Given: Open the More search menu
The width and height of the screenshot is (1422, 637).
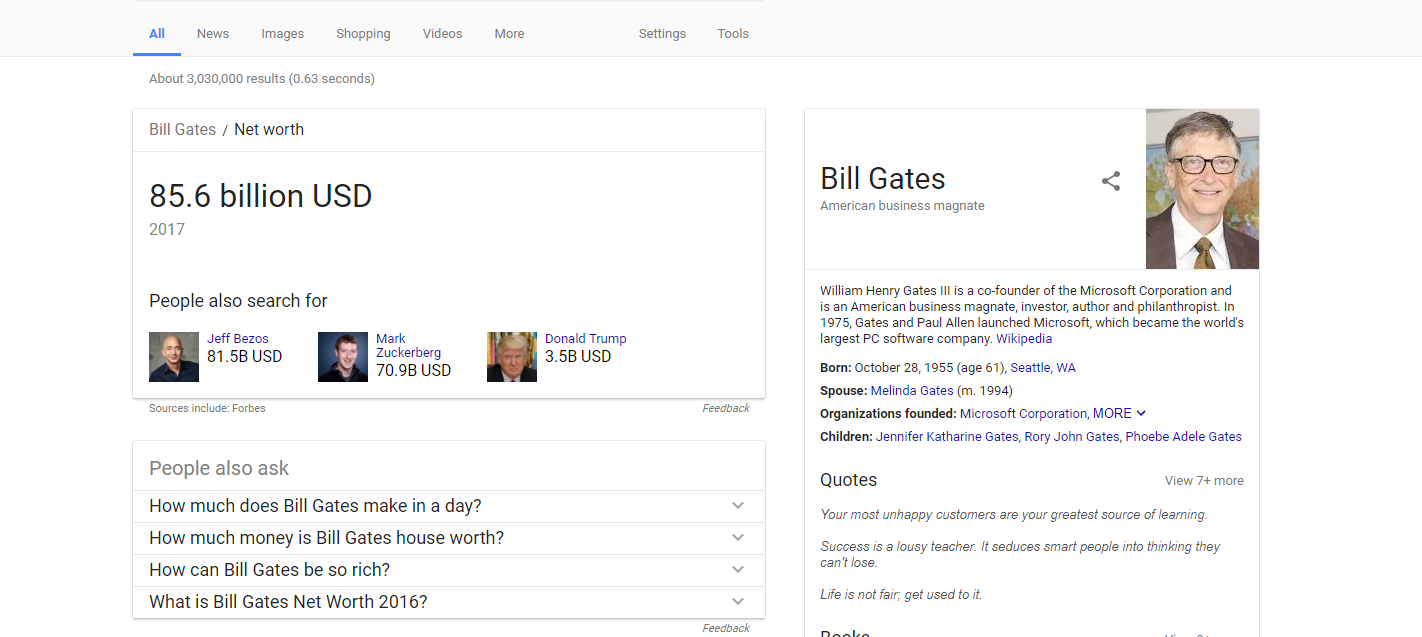Looking at the screenshot, I should pyautogui.click(x=509, y=34).
